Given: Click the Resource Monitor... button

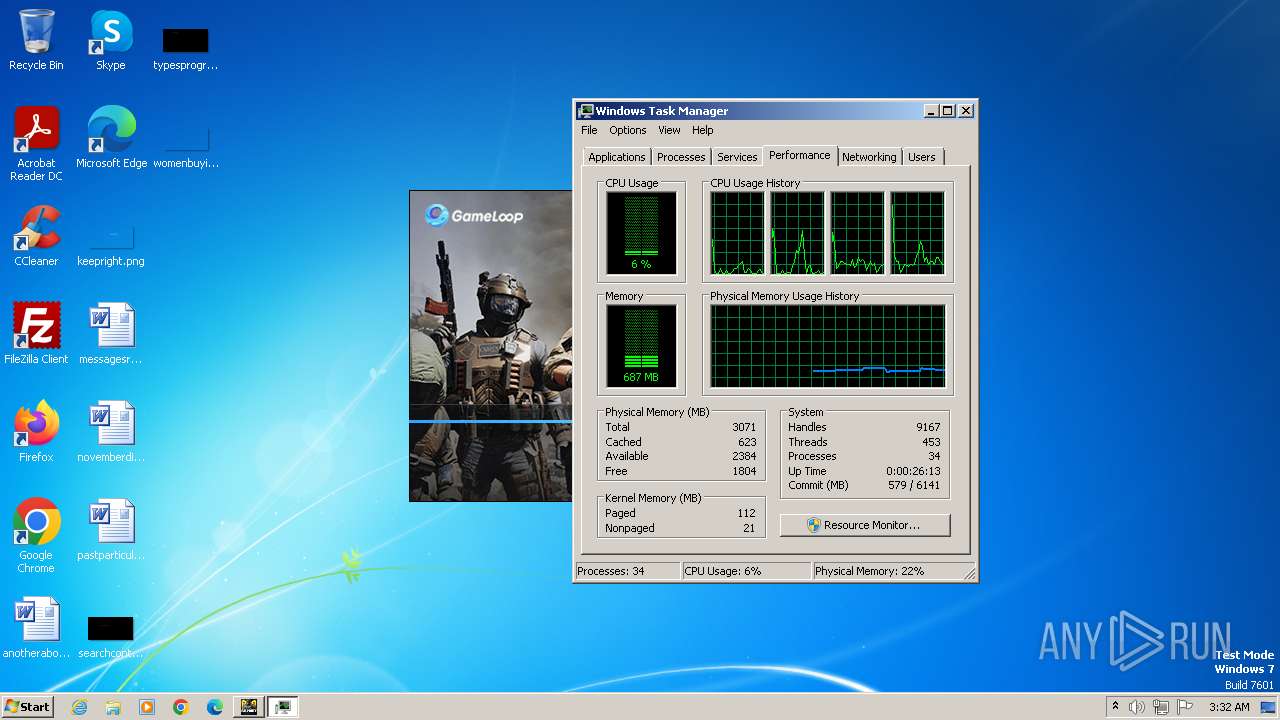Looking at the screenshot, I should (865, 525).
